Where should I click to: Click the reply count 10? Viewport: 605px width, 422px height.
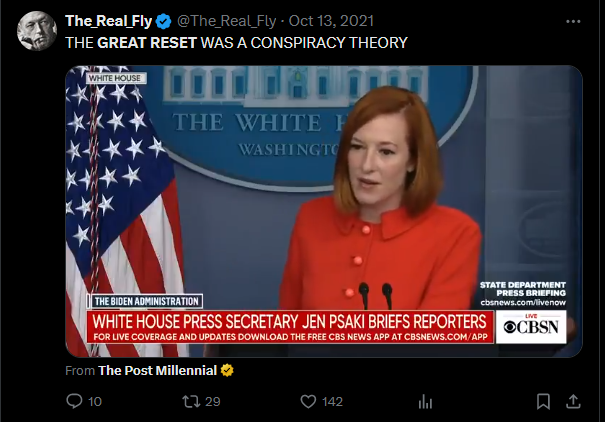click(x=95, y=402)
